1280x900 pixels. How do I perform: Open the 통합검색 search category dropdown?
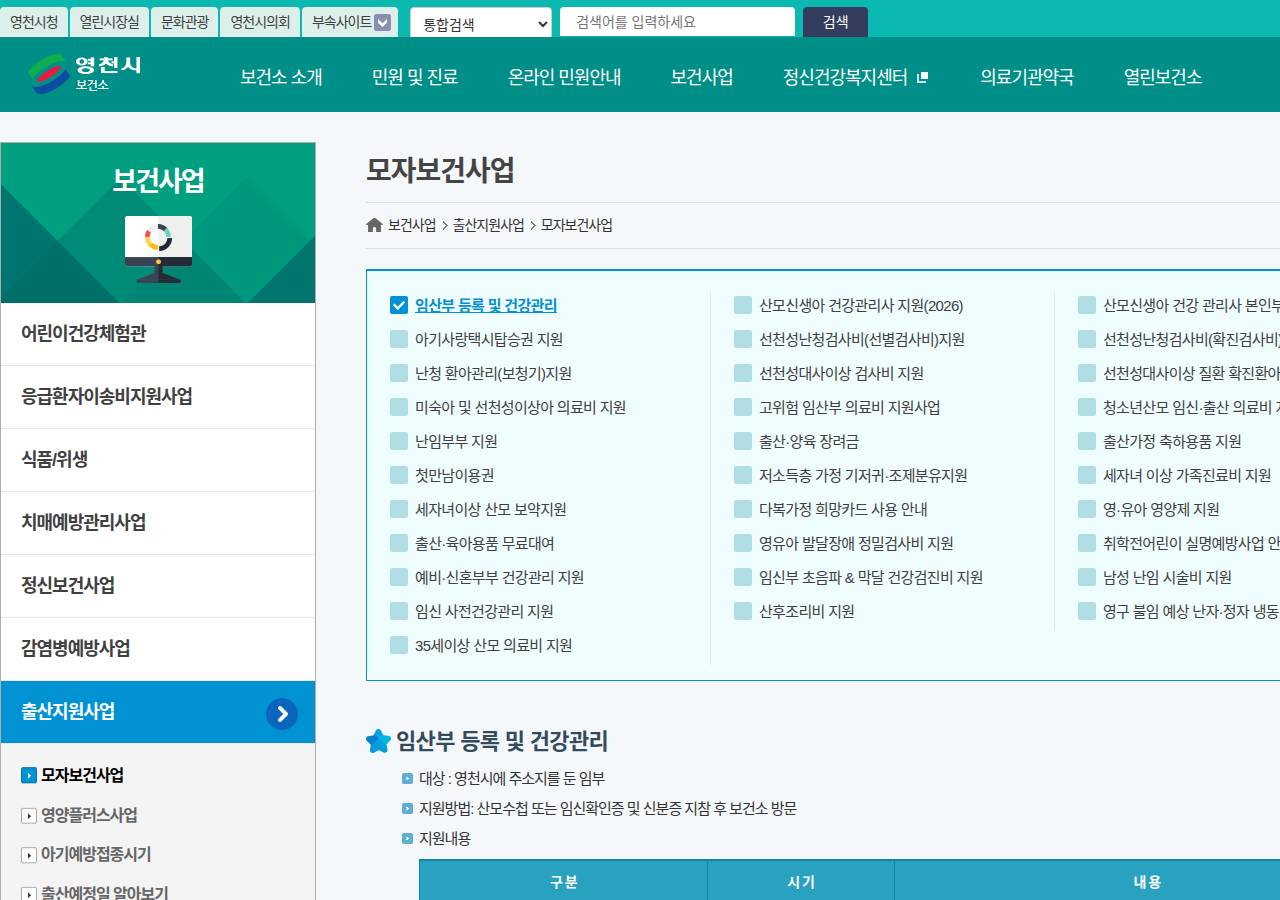tap(481, 23)
